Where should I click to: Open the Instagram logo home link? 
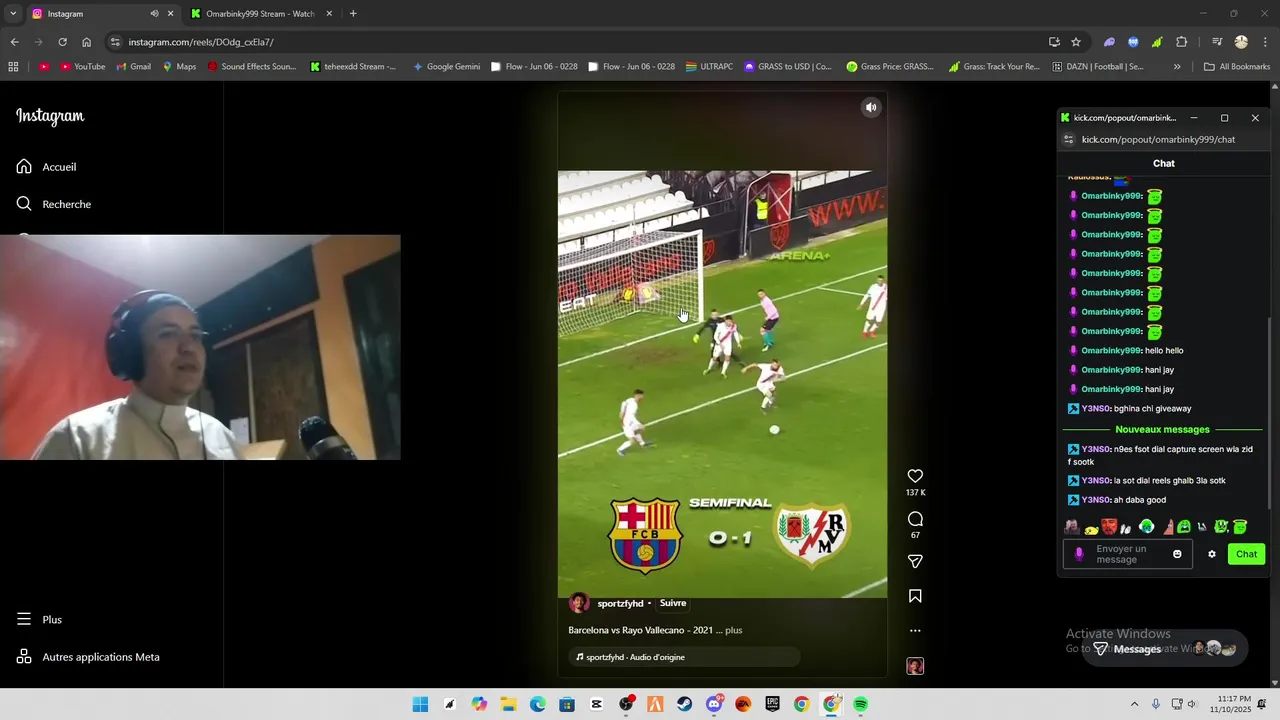[x=50, y=116]
